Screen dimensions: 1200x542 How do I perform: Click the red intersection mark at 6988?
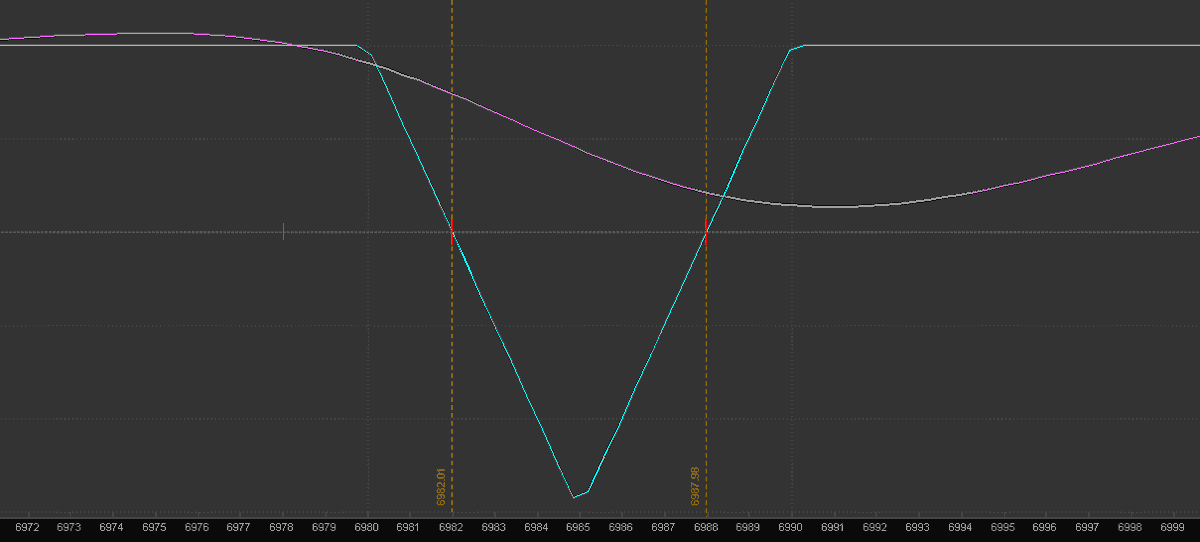[706, 231]
